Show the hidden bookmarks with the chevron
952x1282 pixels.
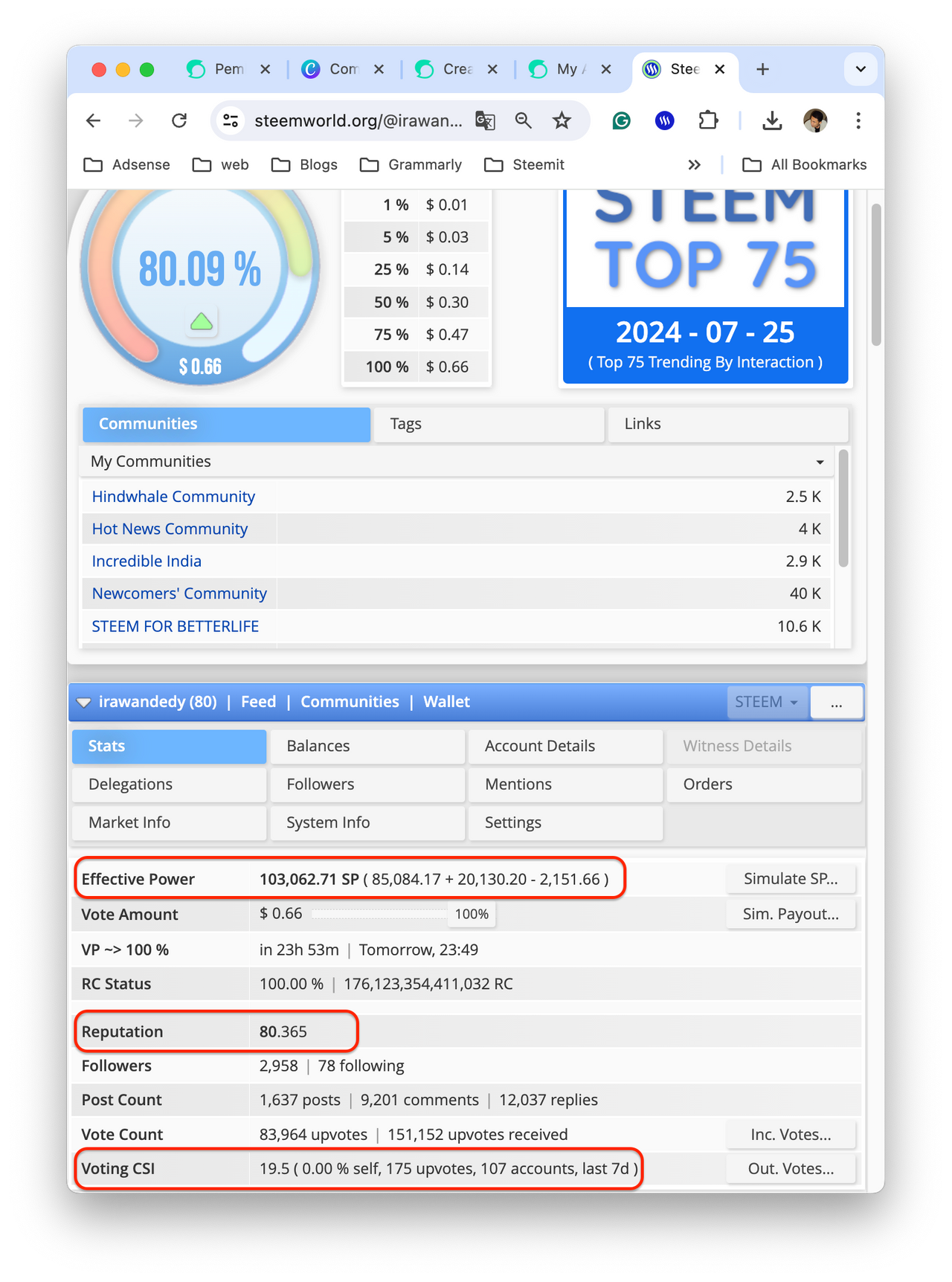coord(694,164)
